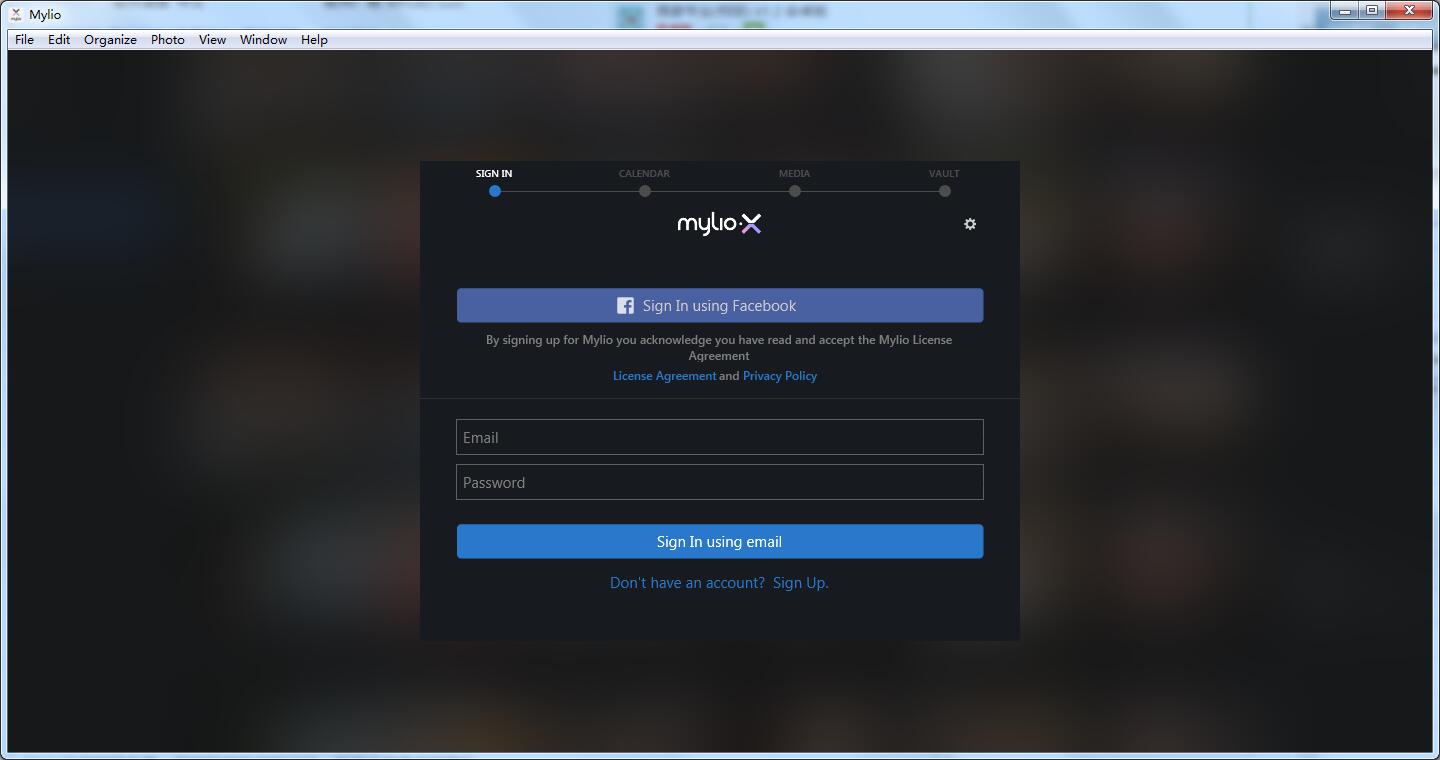Sign in using Facebook button
This screenshot has width=1440, height=760.
(720, 306)
